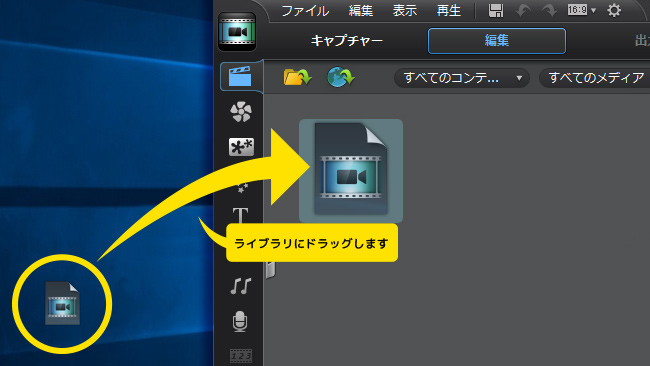Click the save project floppy disk icon
The image size is (650, 366).
[496, 11]
